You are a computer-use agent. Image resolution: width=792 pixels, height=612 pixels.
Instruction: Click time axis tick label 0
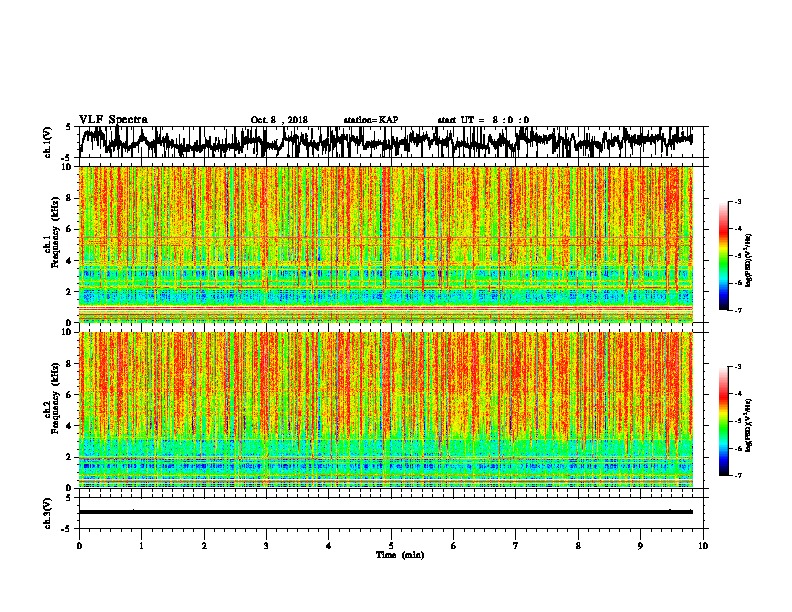79,546
